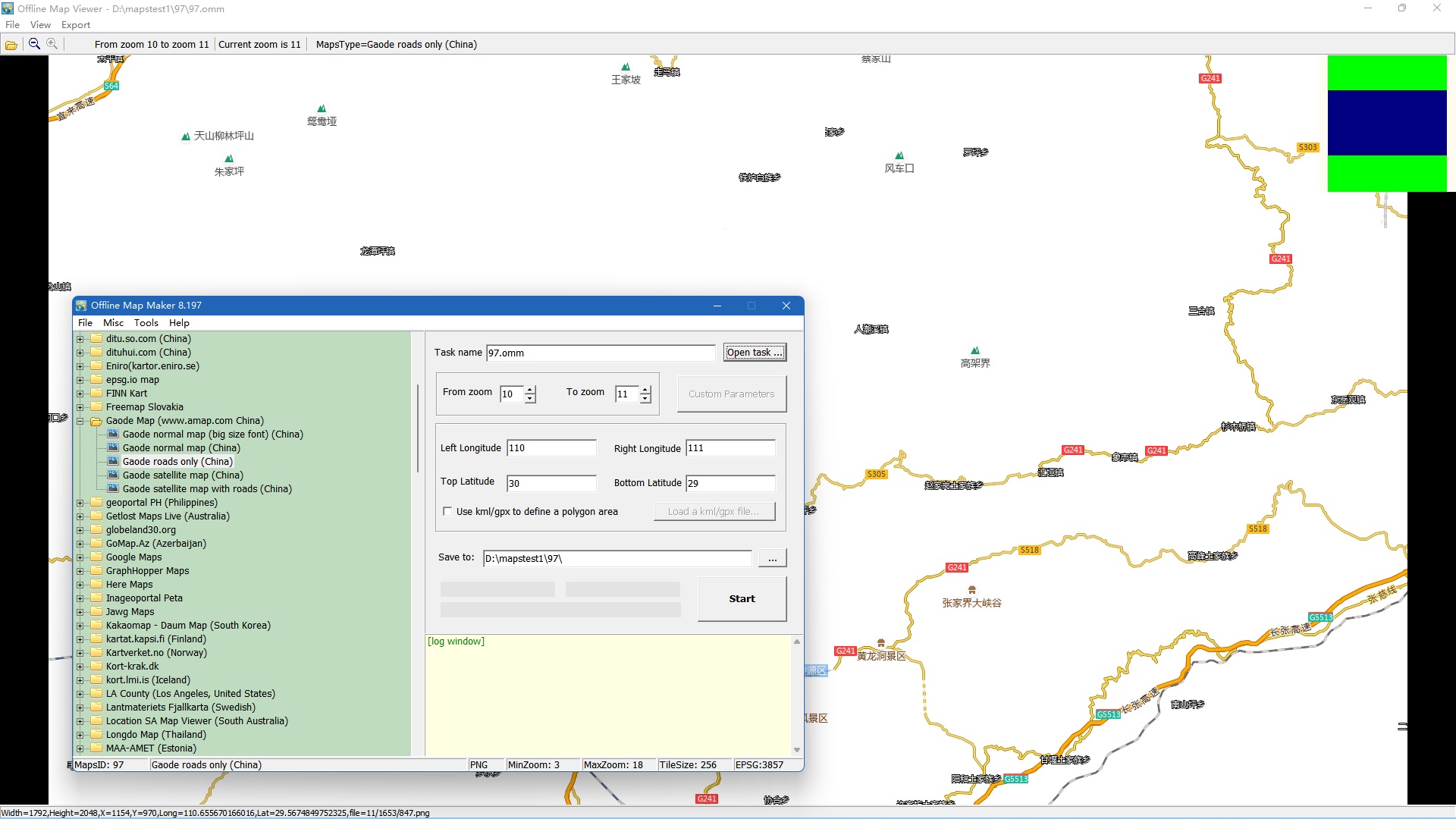Viewport: 1456px width, 819px height.
Task: Click the Load a kml/gpx file button
Action: click(x=714, y=512)
